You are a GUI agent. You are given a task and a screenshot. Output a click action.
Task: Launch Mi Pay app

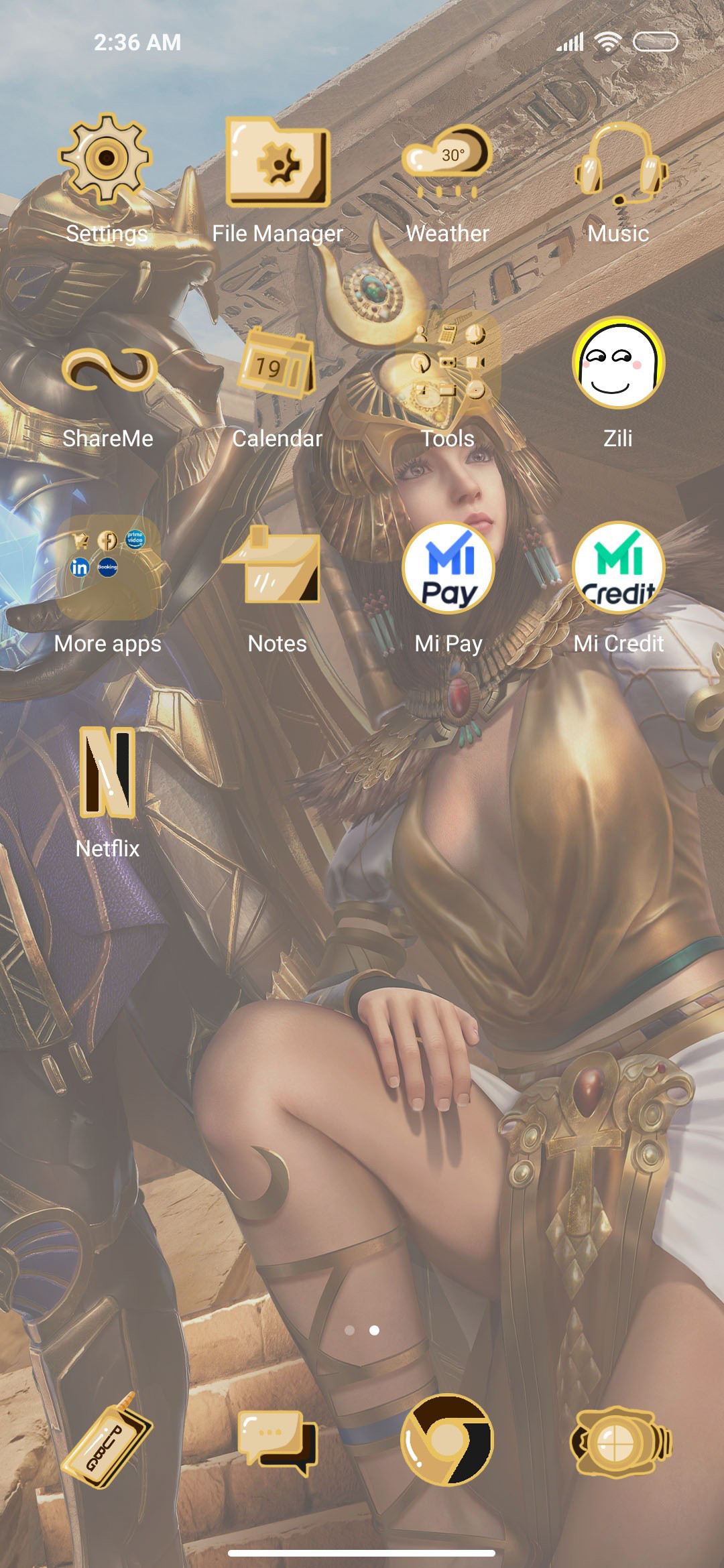click(x=448, y=568)
